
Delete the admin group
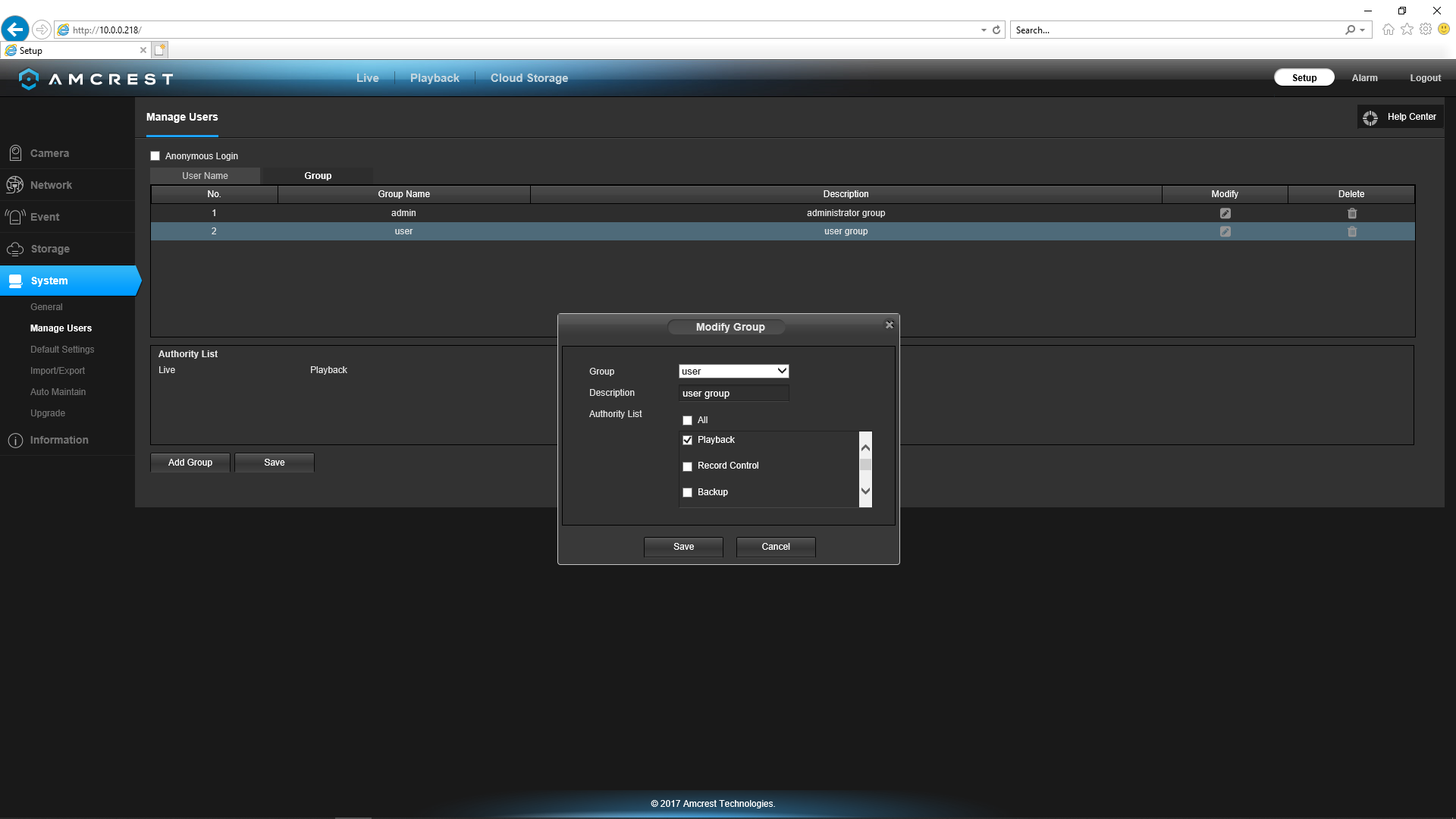[1351, 214]
